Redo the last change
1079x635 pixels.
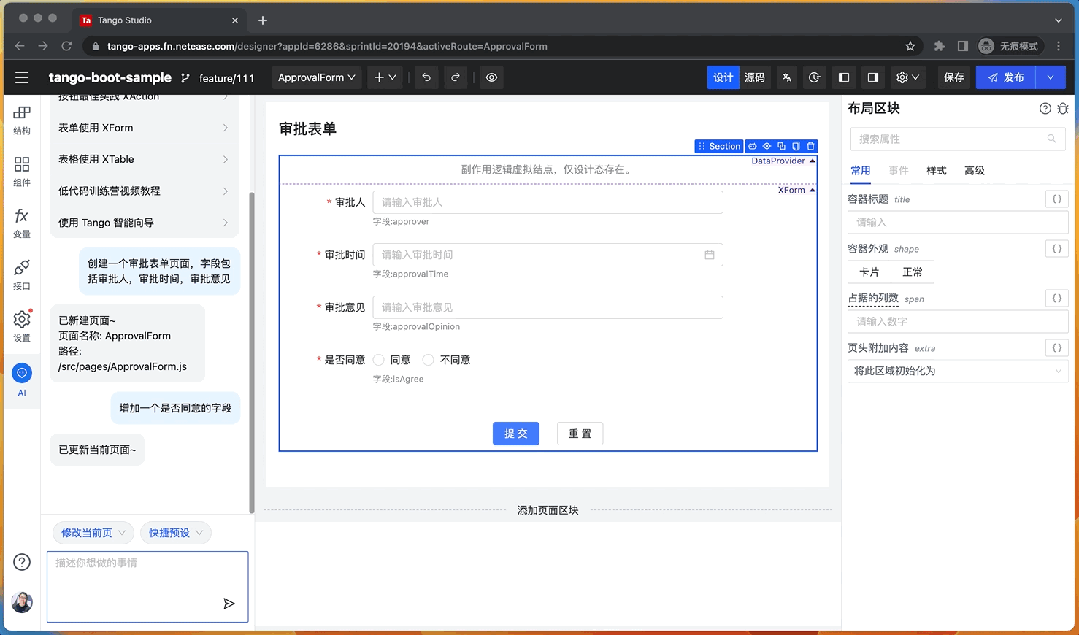[x=455, y=78]
